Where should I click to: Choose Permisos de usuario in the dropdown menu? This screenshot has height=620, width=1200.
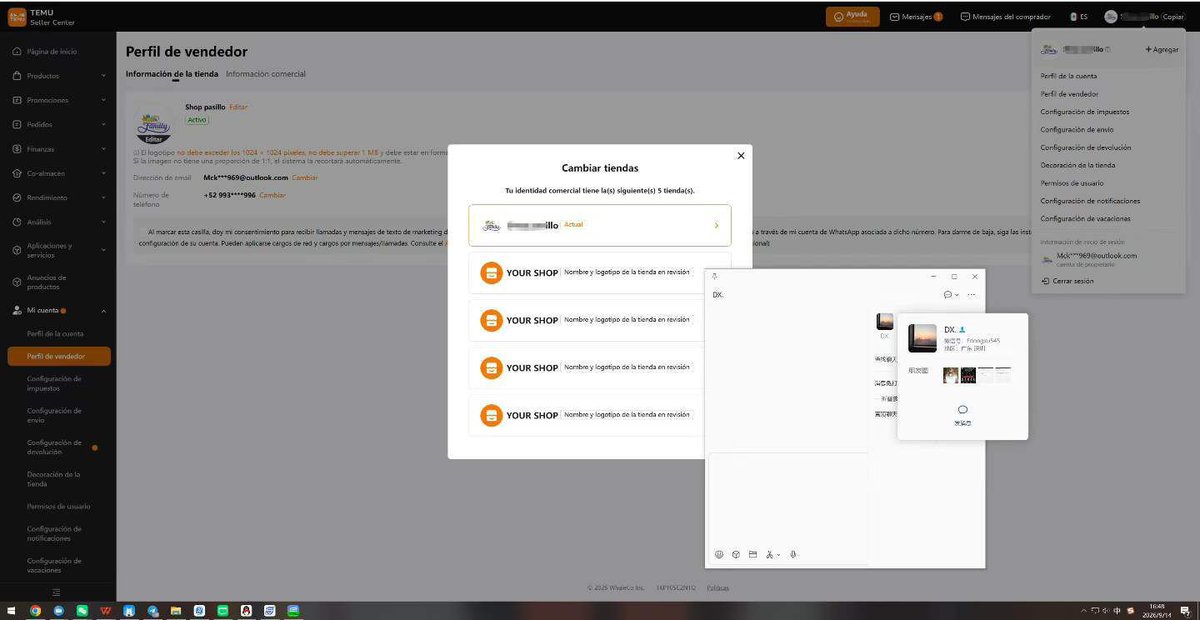coord(1072,183)
